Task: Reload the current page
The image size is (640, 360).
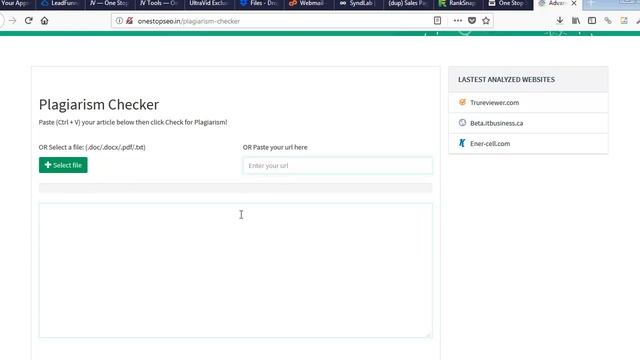Action: (29, 20)
